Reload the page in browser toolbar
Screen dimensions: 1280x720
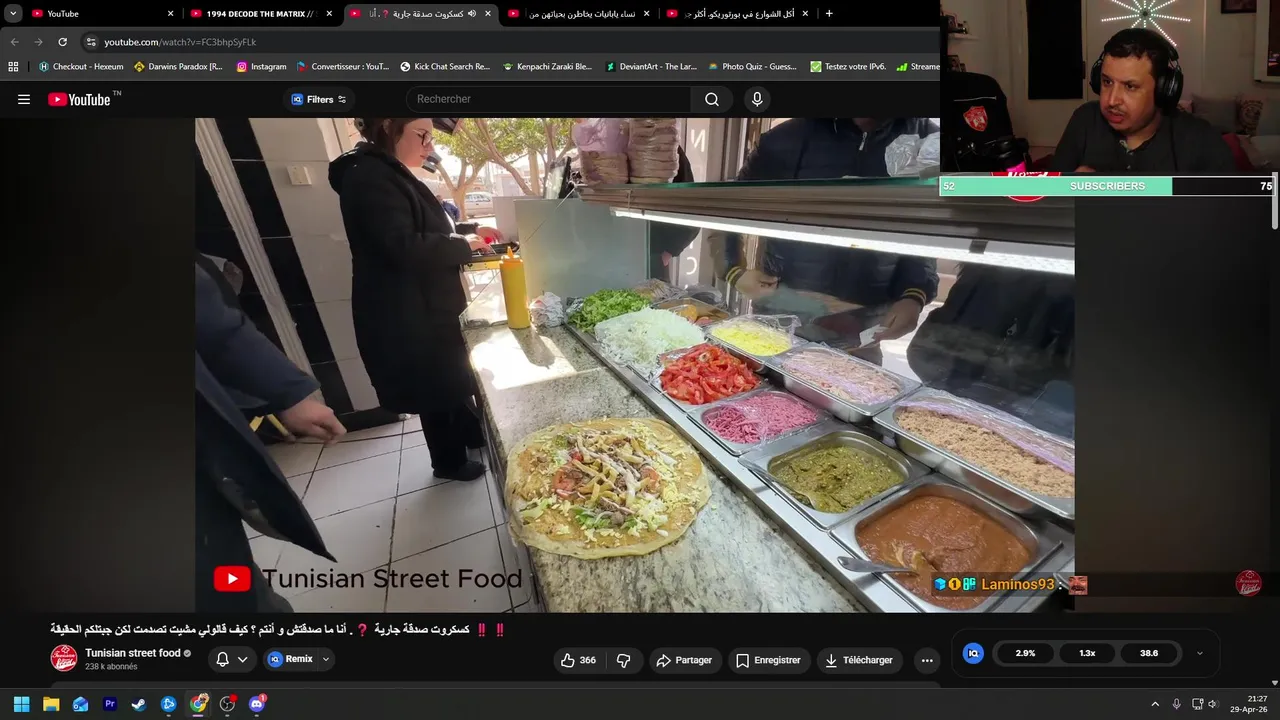[62, 42]
